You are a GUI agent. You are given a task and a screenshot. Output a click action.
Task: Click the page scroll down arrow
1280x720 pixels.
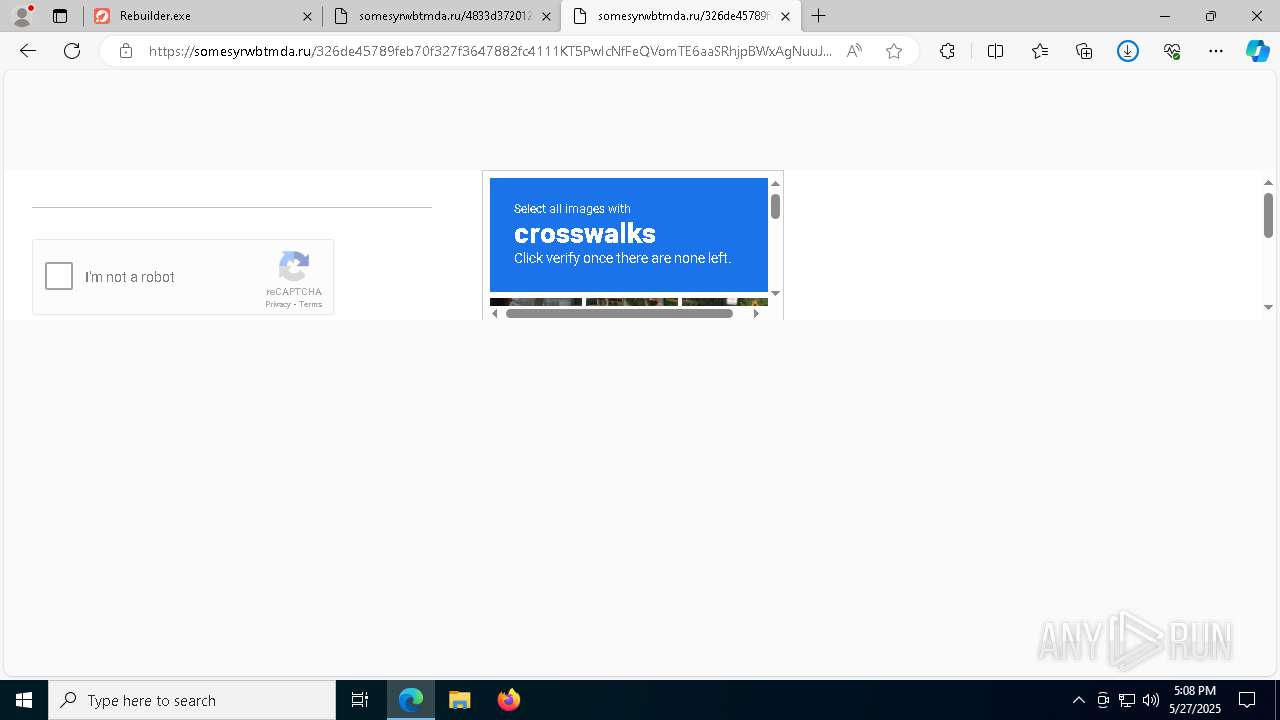click(x=1268, y=307)
